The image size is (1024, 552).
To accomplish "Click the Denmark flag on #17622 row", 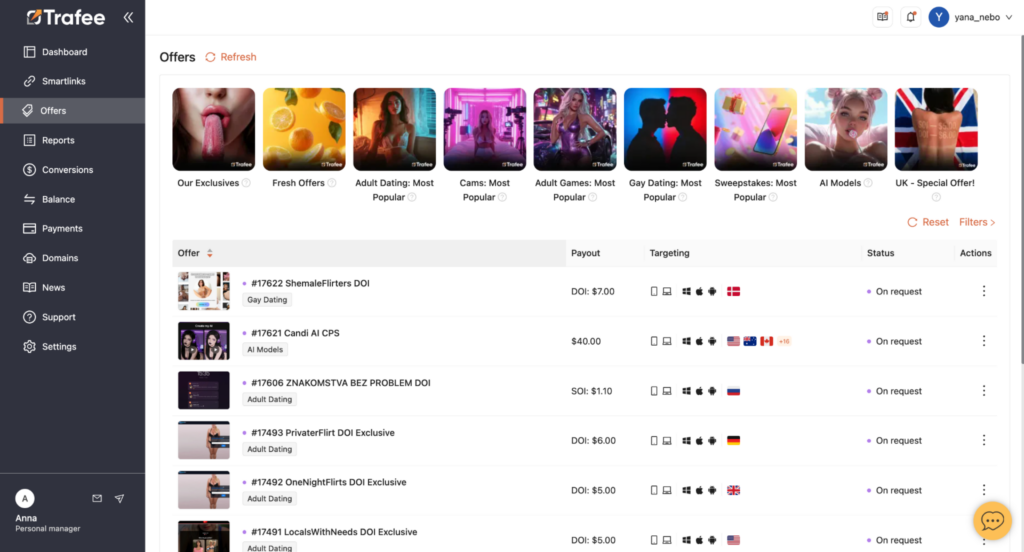I will [733, 291].
